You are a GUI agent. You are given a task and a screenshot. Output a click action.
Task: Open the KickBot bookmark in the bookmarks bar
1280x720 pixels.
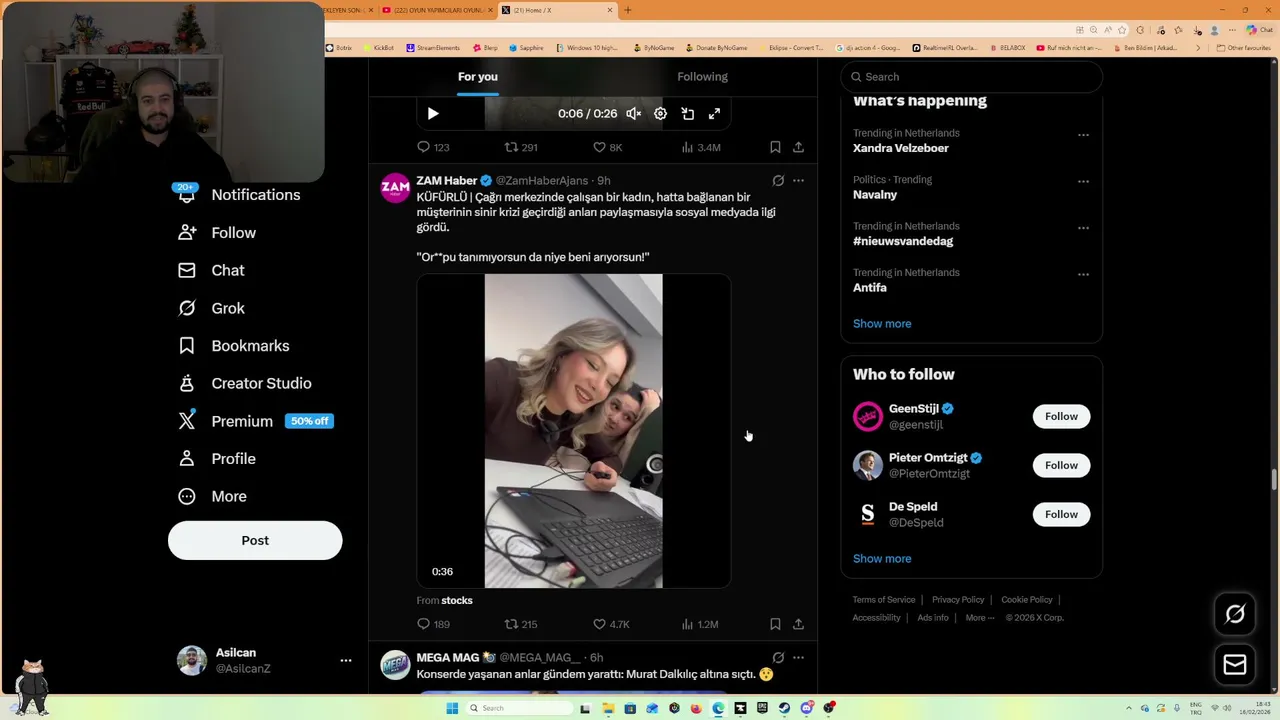point(378,48)
